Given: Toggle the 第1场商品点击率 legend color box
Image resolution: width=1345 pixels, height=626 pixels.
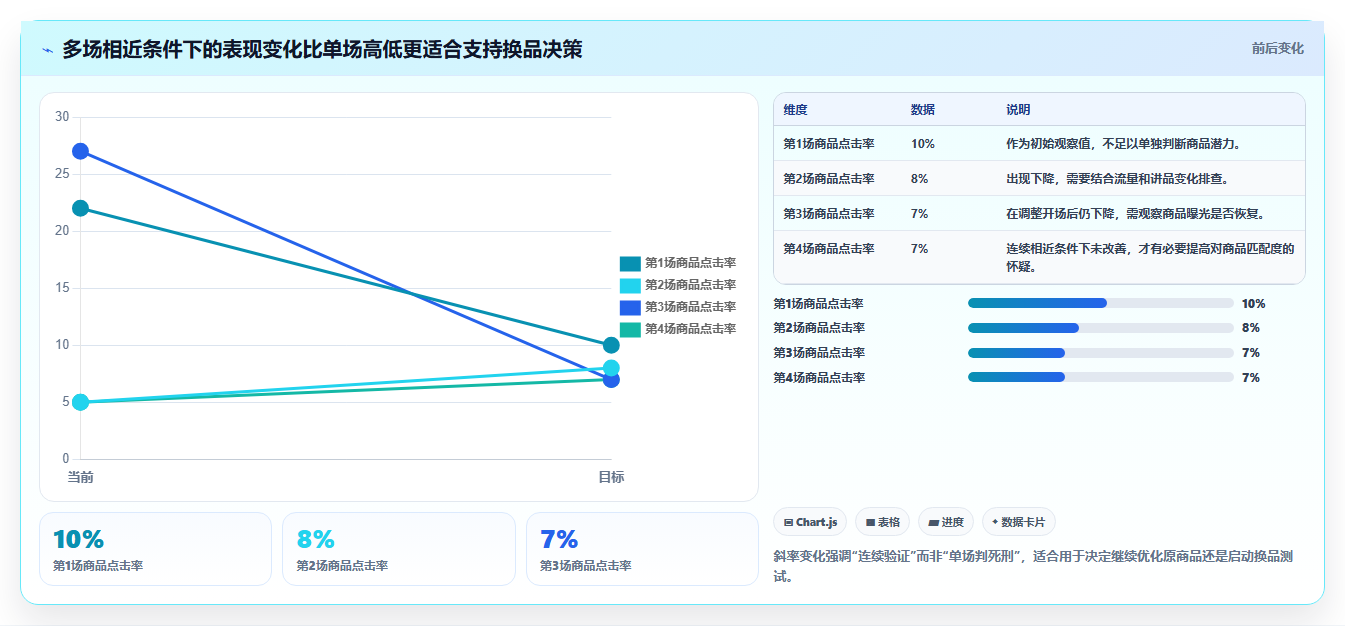Looking at the screenshot, I should point(630,263).
